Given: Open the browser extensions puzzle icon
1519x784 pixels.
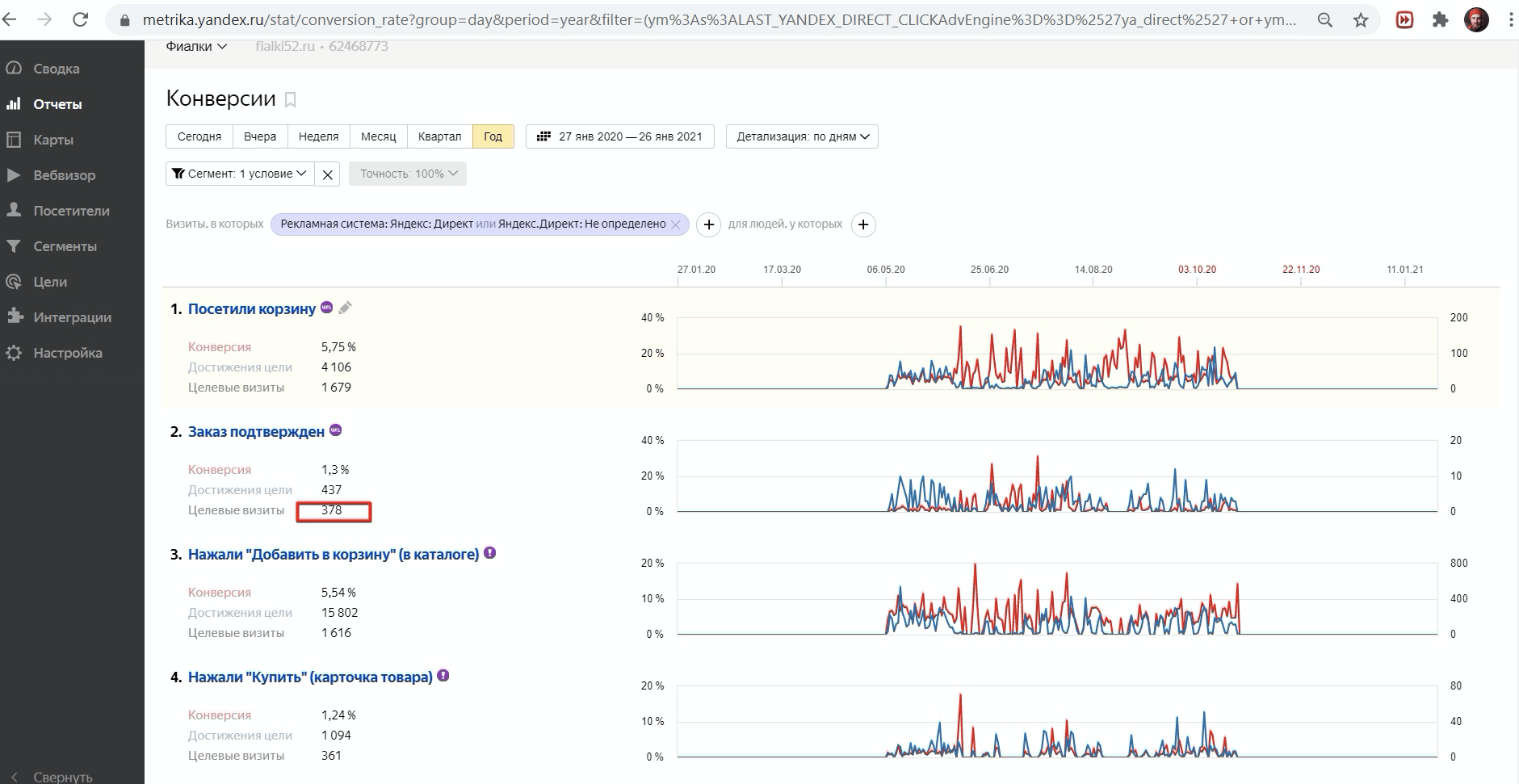Looking at the screenshot, I should [1440, 20].
